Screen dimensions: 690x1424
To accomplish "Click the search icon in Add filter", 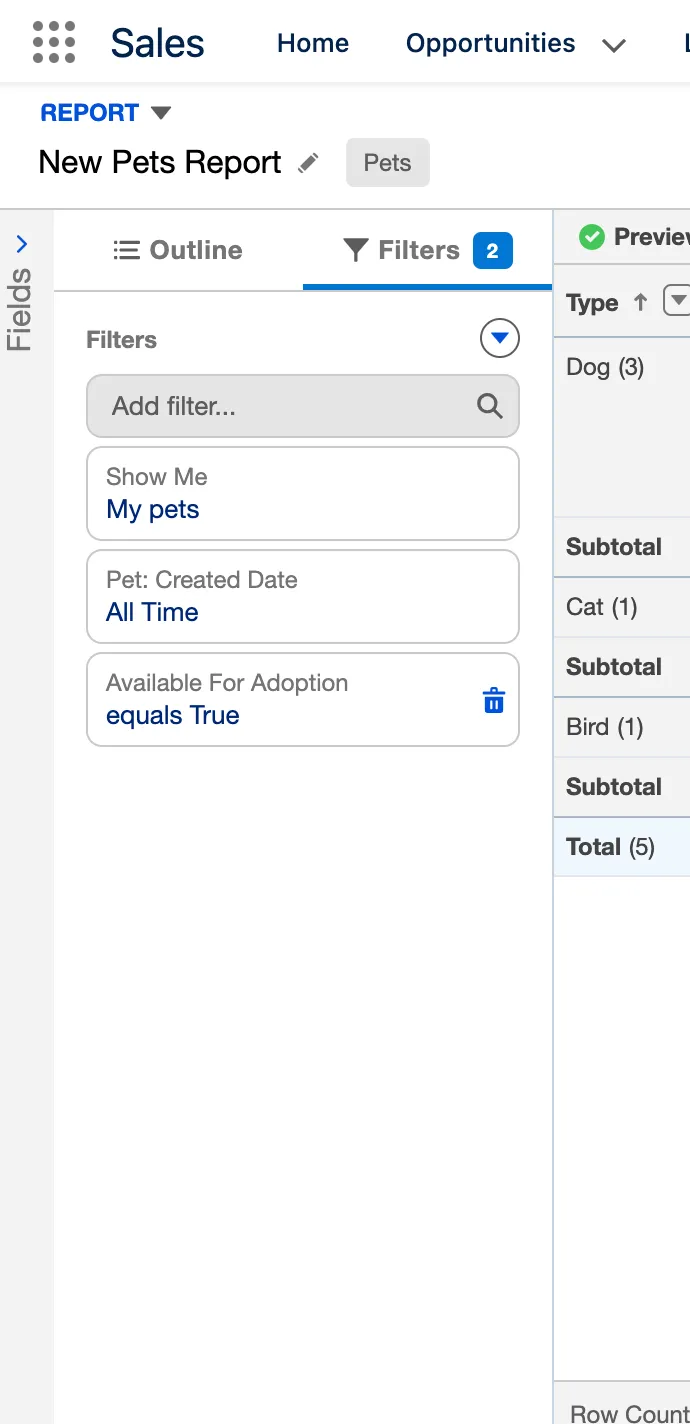I will tap(490, 406).
